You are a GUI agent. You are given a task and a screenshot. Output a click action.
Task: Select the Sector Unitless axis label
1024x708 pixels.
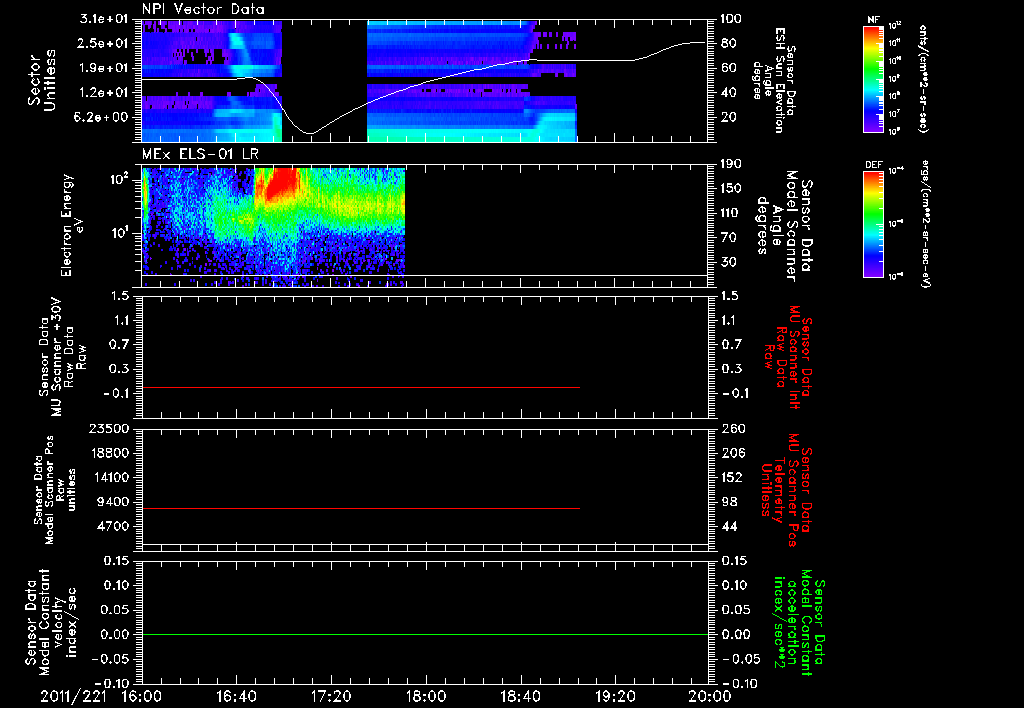(41, 80)
